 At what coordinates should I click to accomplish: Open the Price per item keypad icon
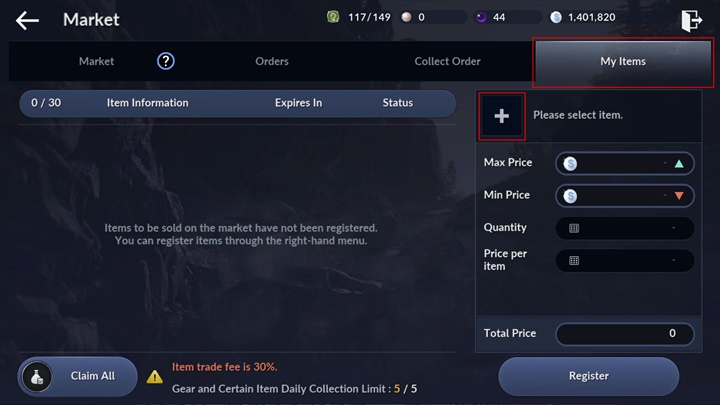pyautogui.click(x=574, y=260)
